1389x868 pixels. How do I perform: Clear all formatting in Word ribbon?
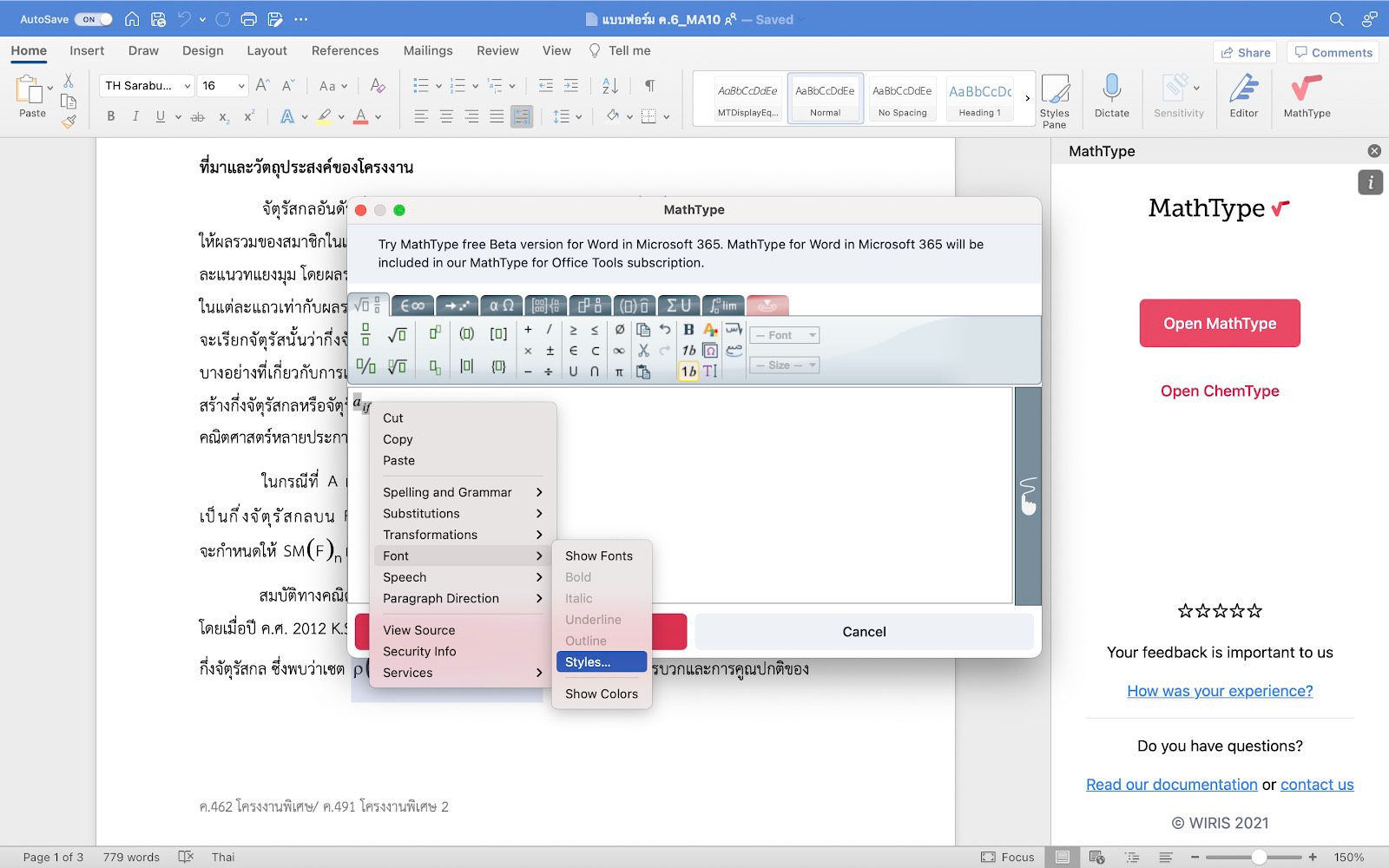[378, 86]
